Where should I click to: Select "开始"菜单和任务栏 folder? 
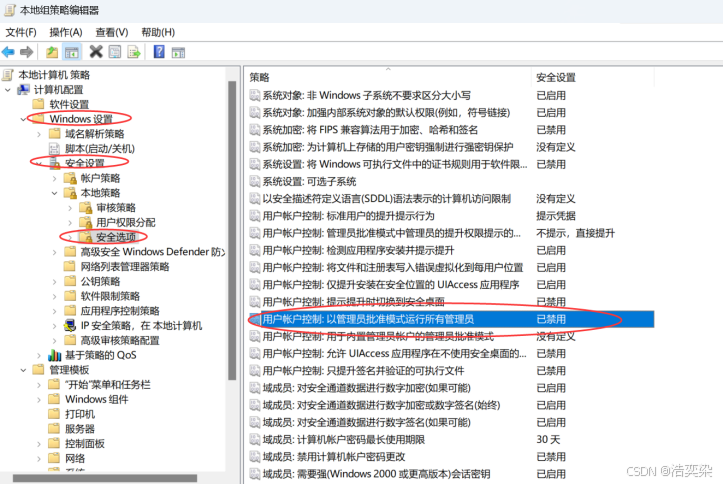107,384
